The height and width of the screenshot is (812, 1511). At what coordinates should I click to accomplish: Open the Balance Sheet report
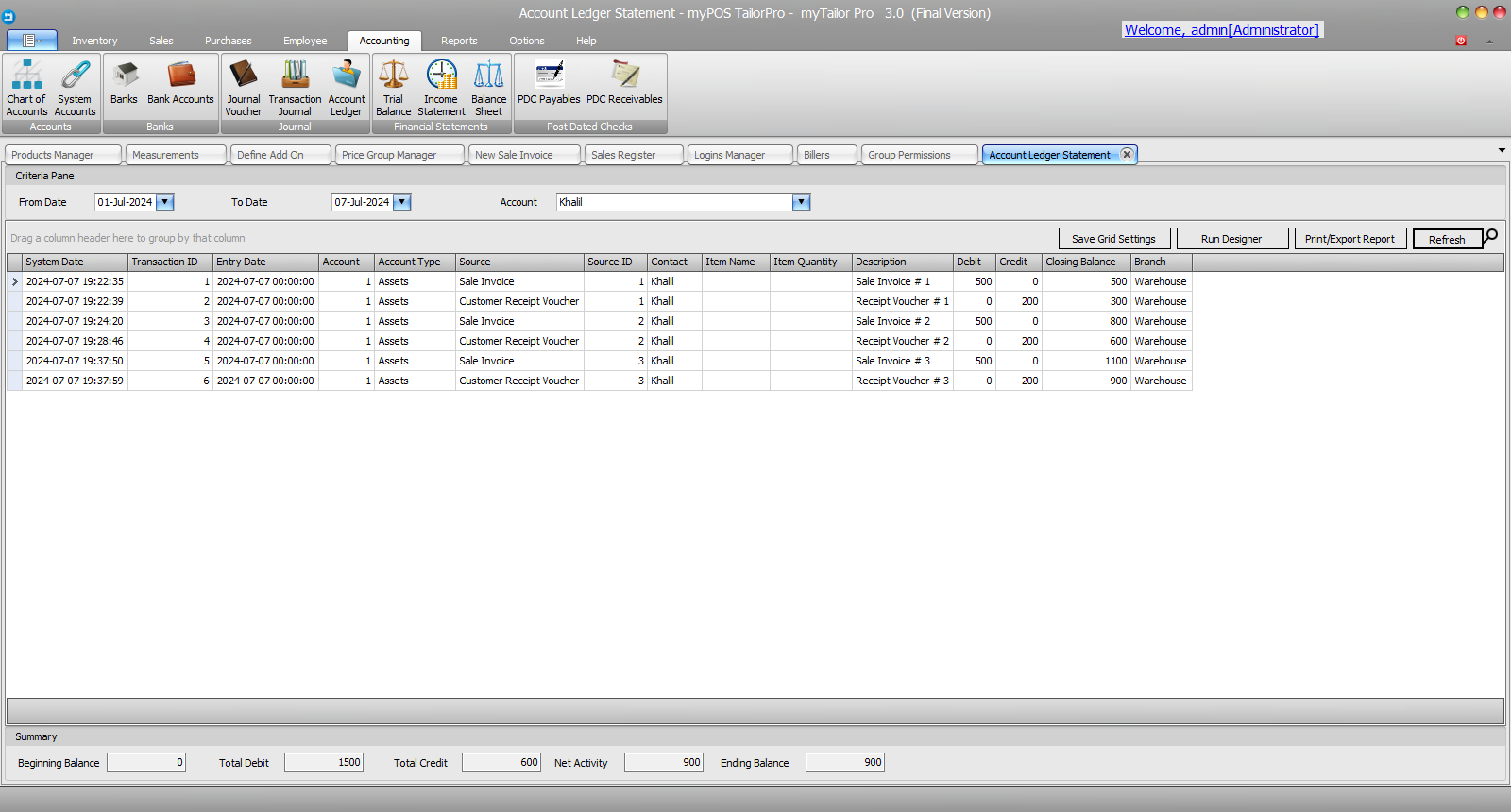click(x=488, y=86)
